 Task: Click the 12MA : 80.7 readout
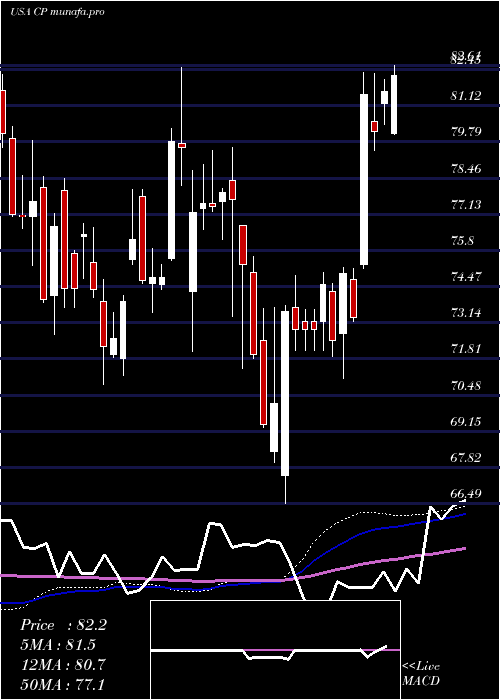(x=63, y=665)
